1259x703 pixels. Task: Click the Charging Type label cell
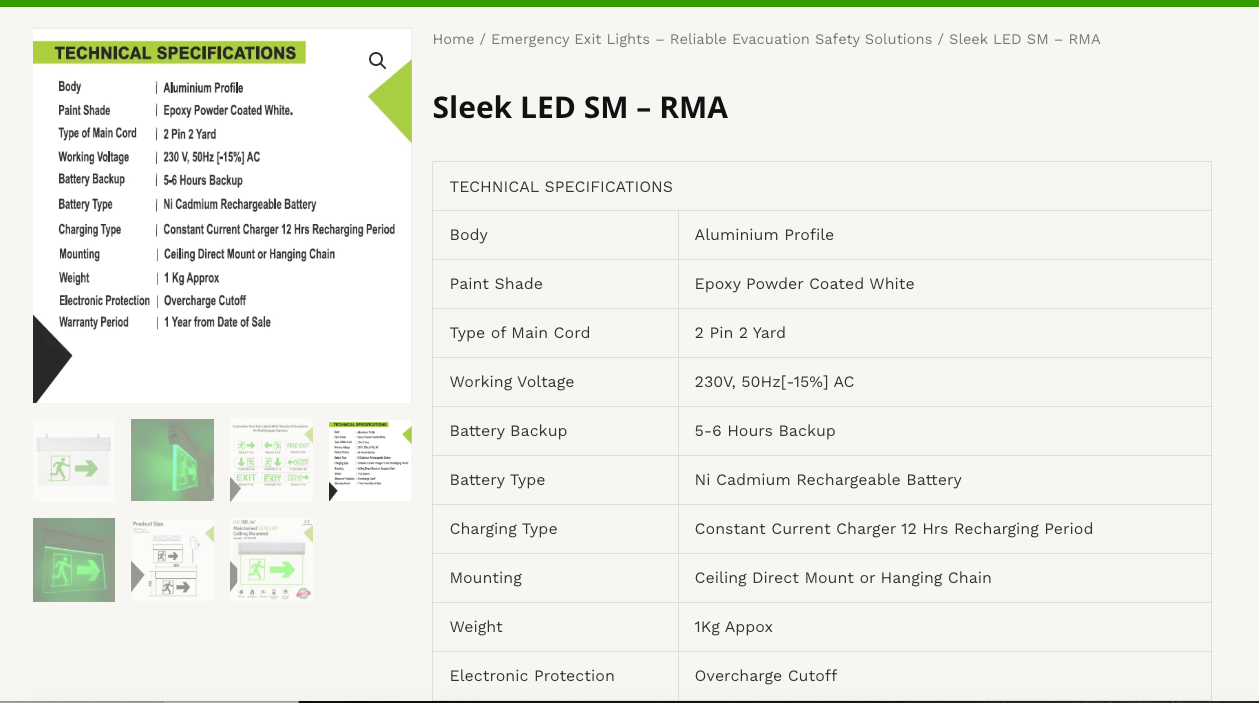click(555, 529)
